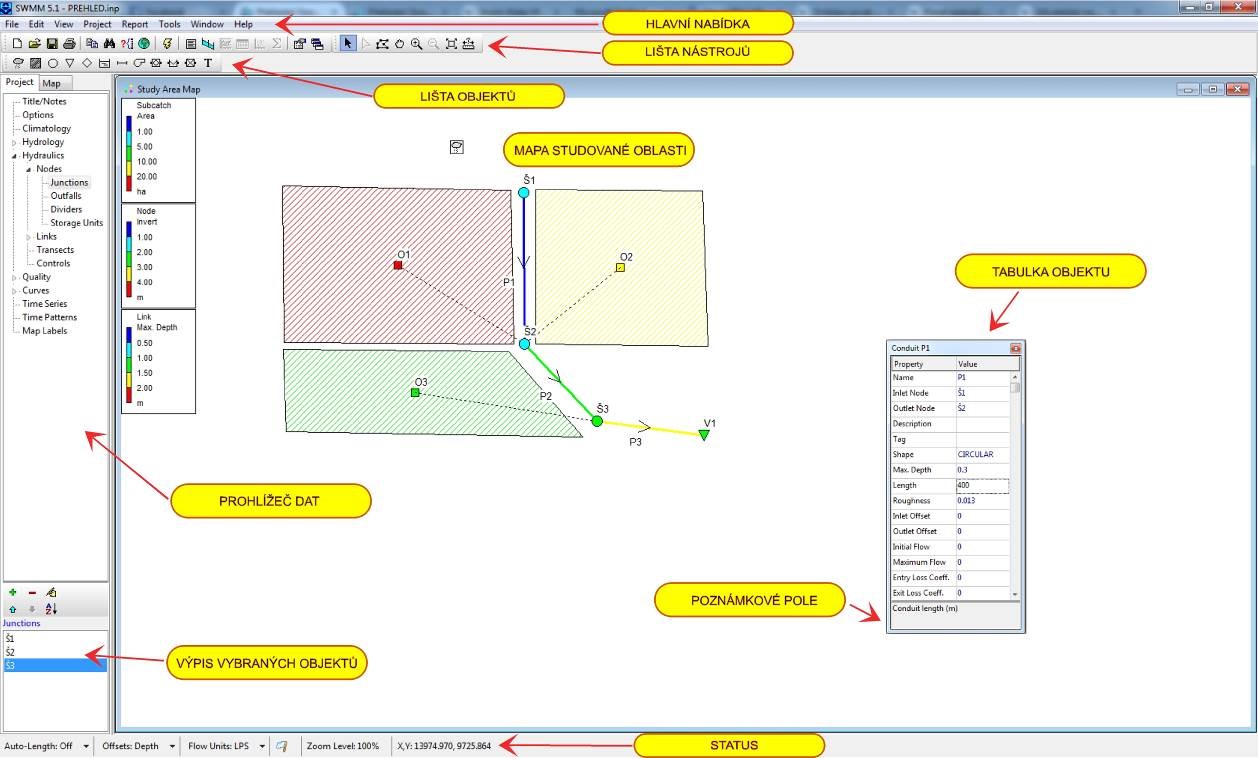Image resolution: width=1258 pixels, height=758 pixels.
Task: Add new junction with green plus button
Action: [x=13, y=592]
